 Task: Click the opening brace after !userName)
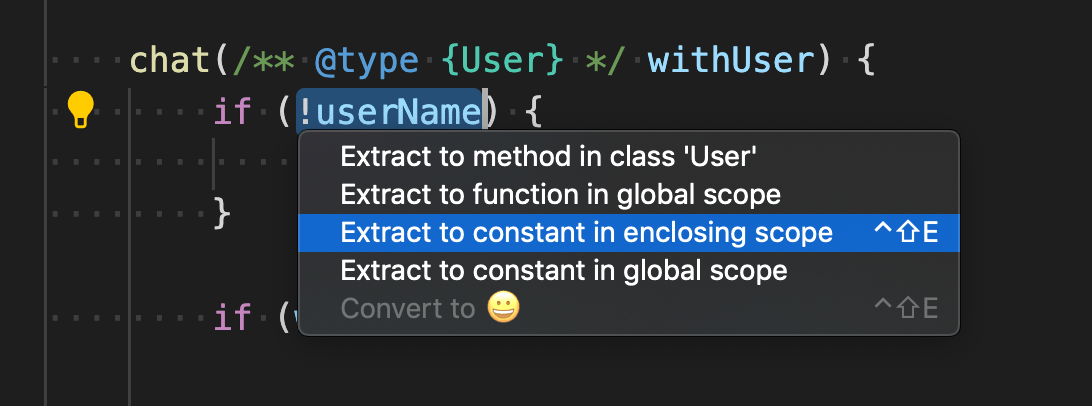pos(533,112)
